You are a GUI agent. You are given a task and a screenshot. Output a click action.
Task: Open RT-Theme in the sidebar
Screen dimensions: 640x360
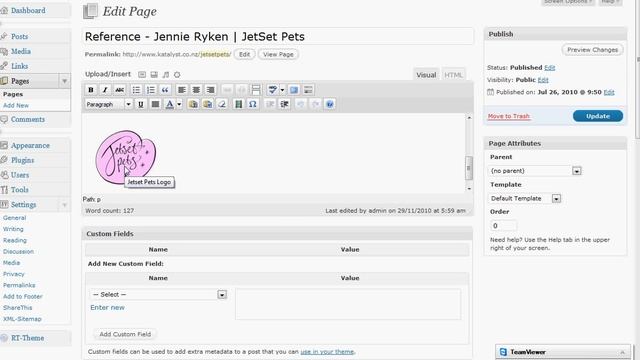[27, 338]
